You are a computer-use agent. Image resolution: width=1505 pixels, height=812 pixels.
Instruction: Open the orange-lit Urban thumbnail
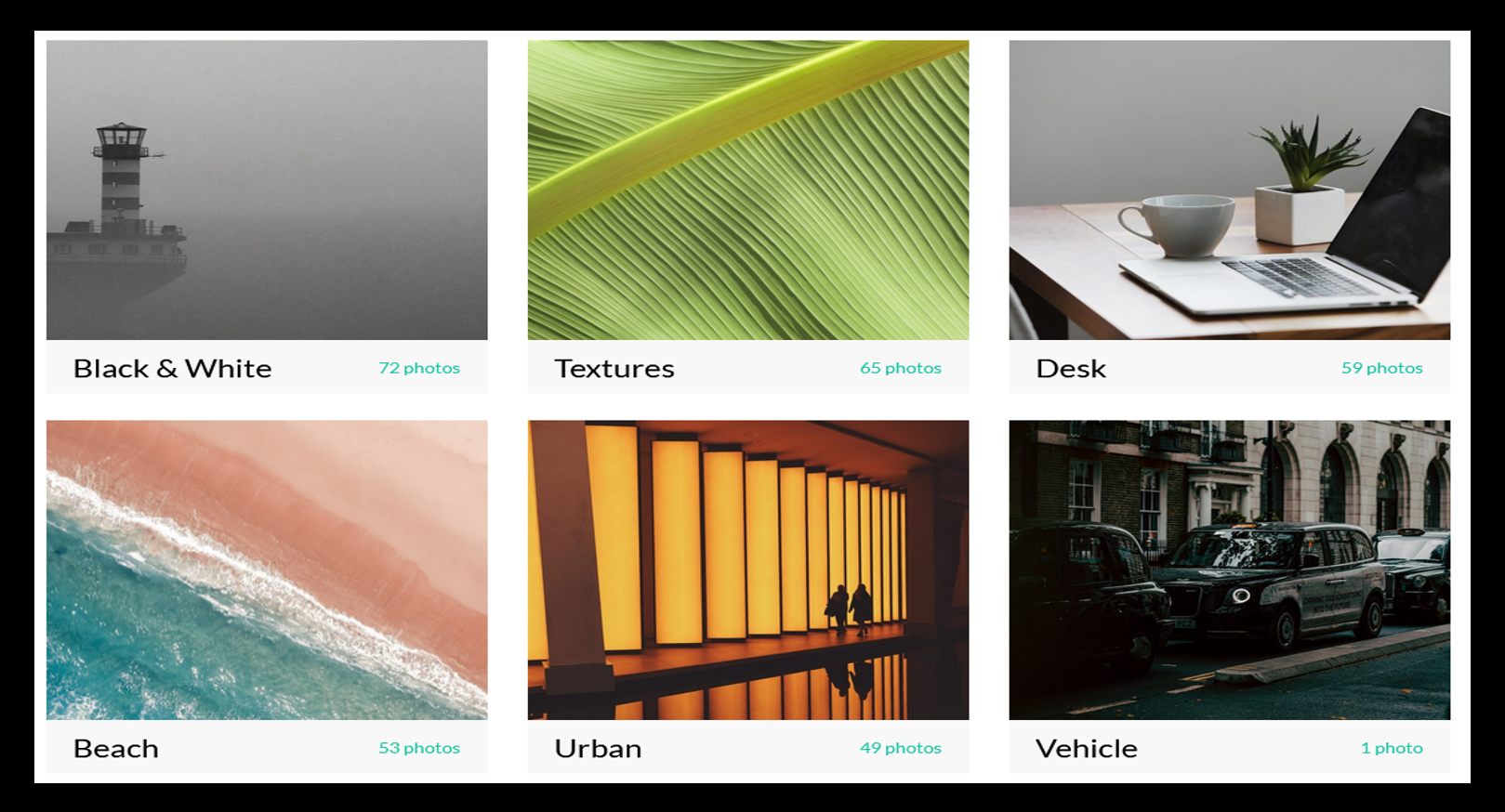(x=748, y=570)
